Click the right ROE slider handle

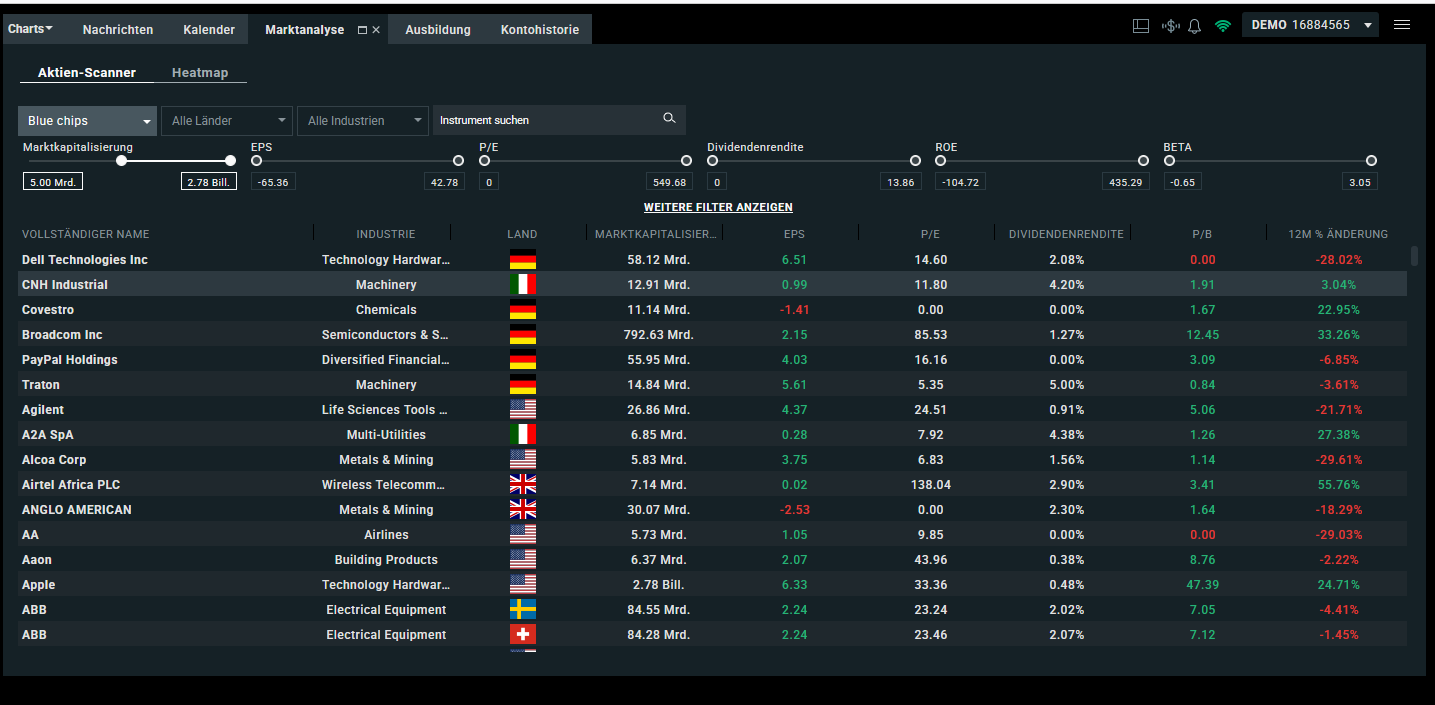(1142, 160)
